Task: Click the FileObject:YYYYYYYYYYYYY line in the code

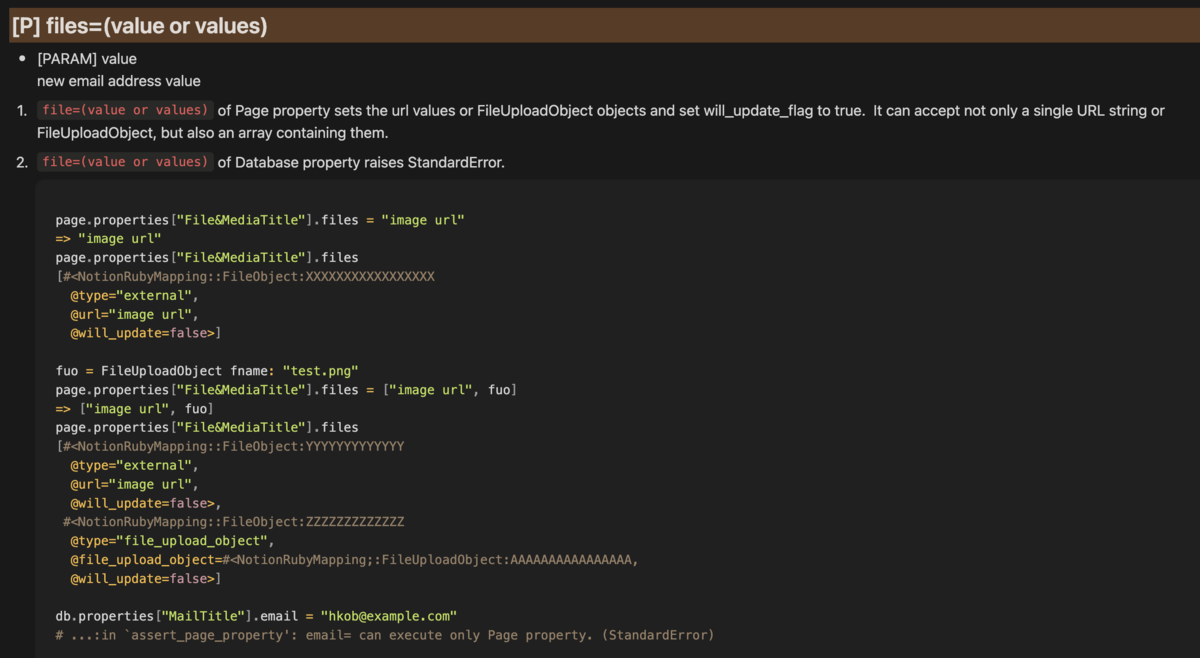Action: (x=231, y=446)
